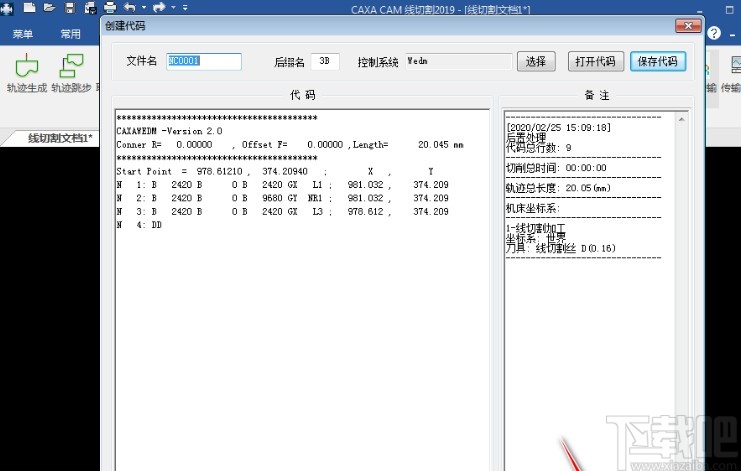Click the Conner R Offset Length line
This screenshot has width=741, height=471.
[x=290, y=145]
